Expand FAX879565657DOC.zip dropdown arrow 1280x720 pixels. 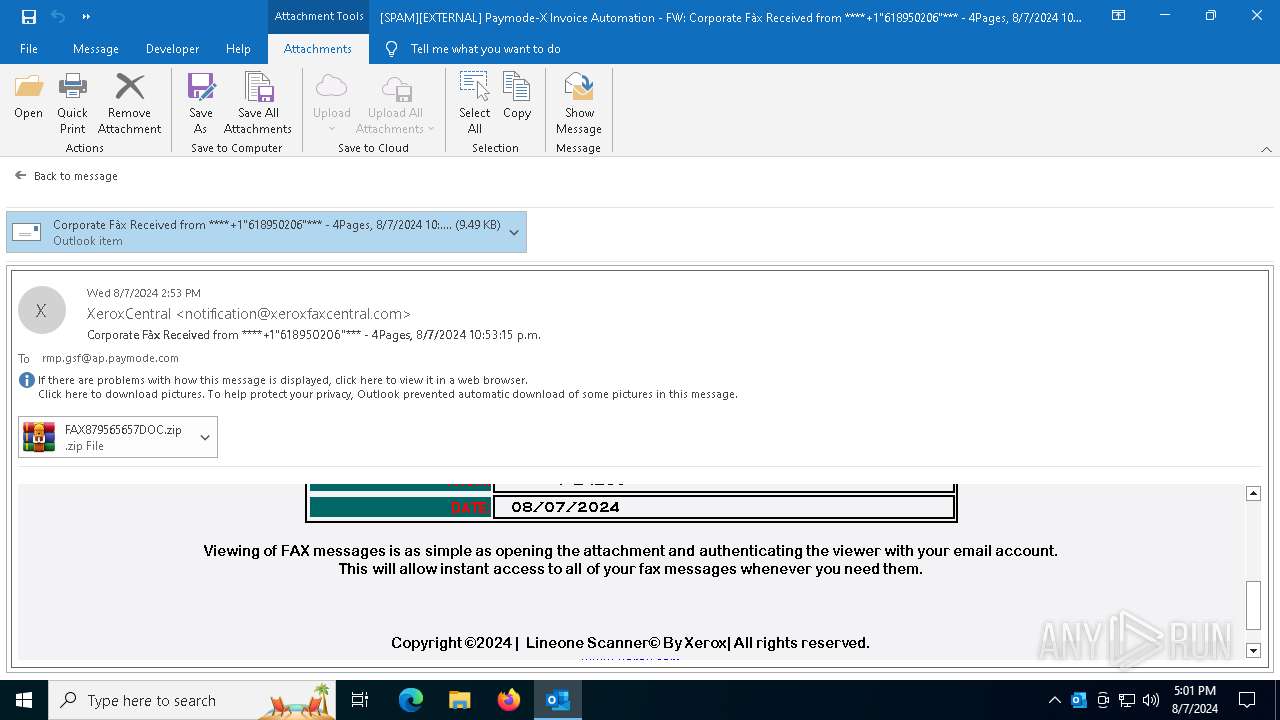click(205, 437)
